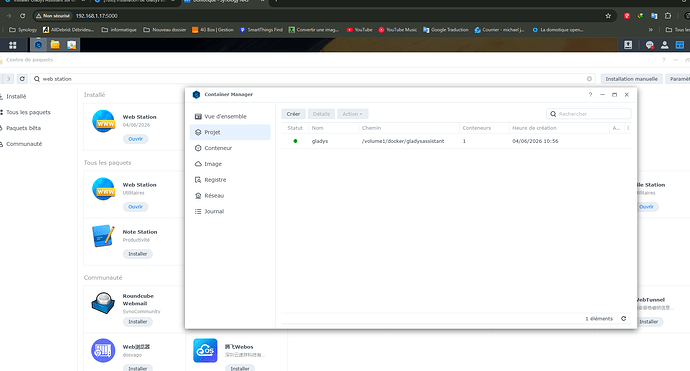The width and height of the screenshot is (690, 371).
Task: Click the /volume1/docker/gladysassistant path cell
Action: pyautogui.click(x=403, y=141)
